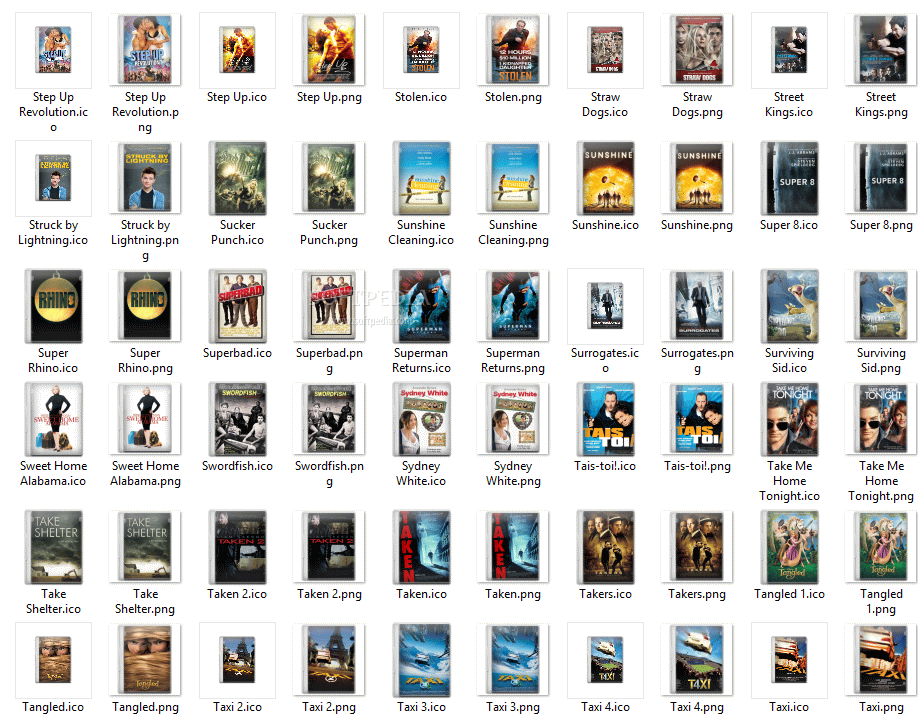The width and height of the screenshot is (918, 721).
Task: Click the 'Taxi.ico' file name
Action: (789, 707)
